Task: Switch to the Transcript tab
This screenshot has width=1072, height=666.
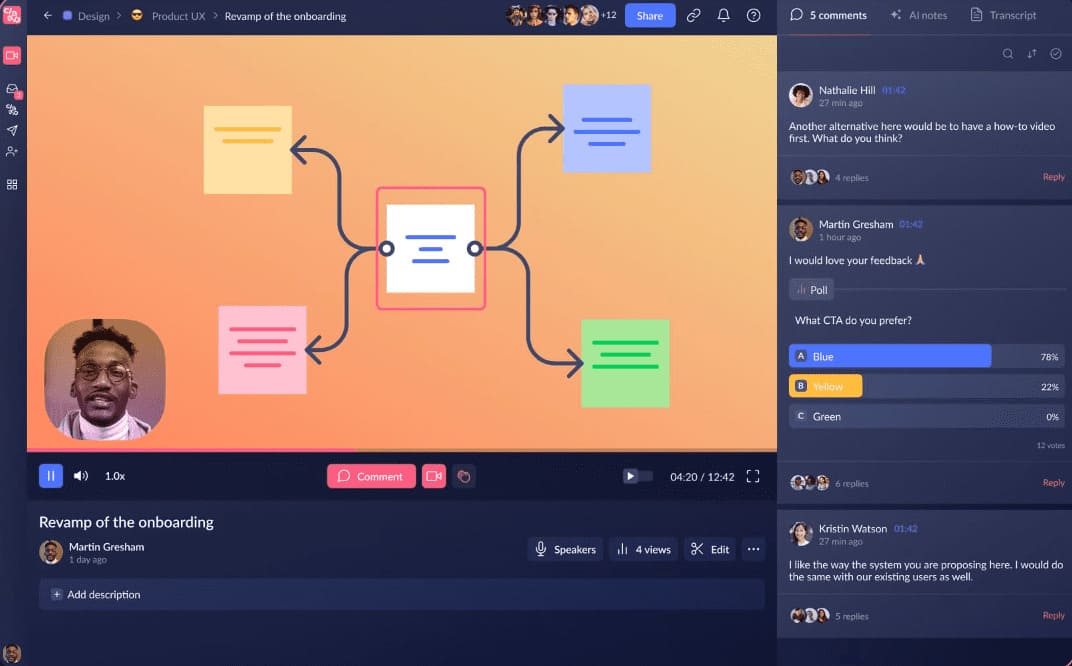Action: [x=1004, y=15]
